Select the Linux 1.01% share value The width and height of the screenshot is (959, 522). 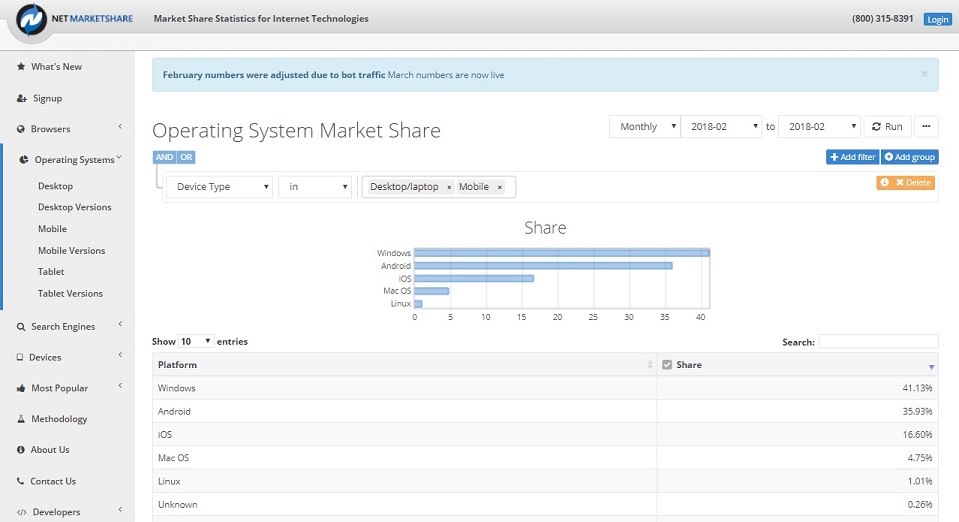click(x=920, y=481)
